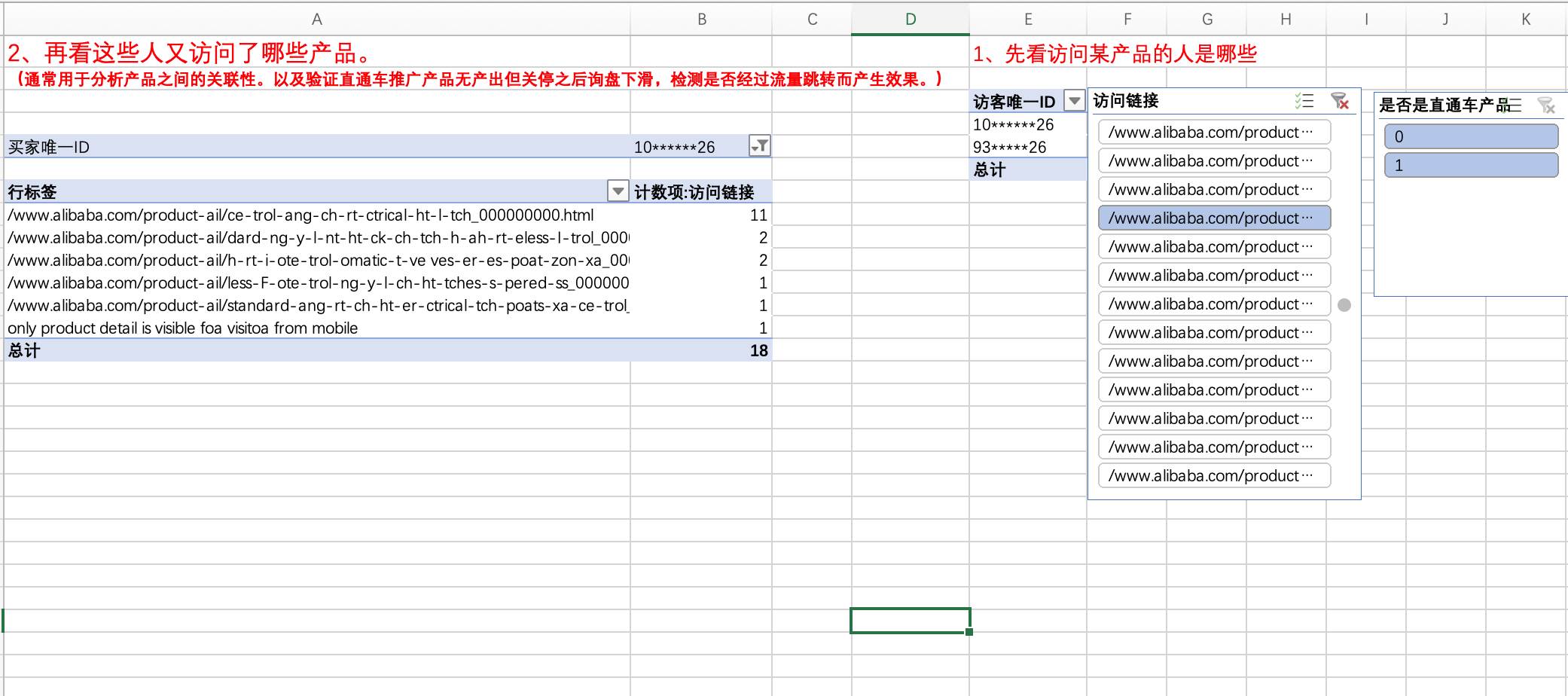Select column C header
Screen dimensions: 1568x696
click(812, 20)
